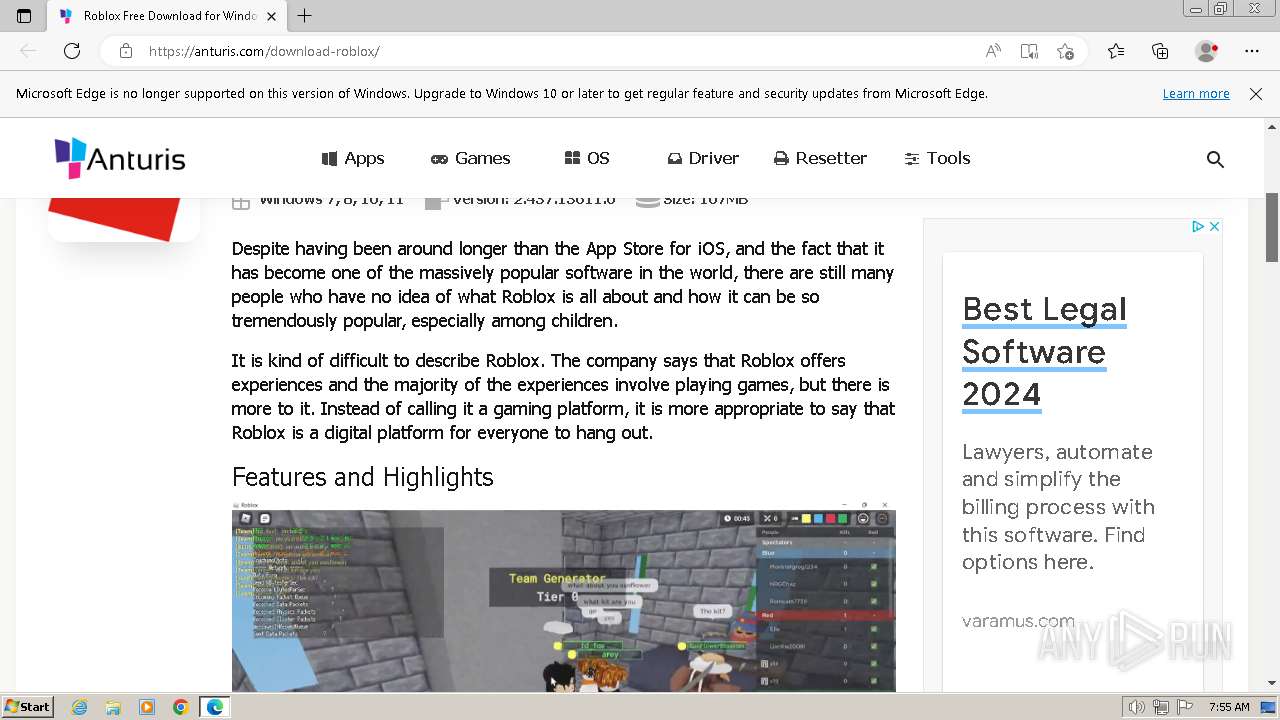1280x720 pixels.
Task: Click the volume speaker tray icon
Action: (1137, 707)
